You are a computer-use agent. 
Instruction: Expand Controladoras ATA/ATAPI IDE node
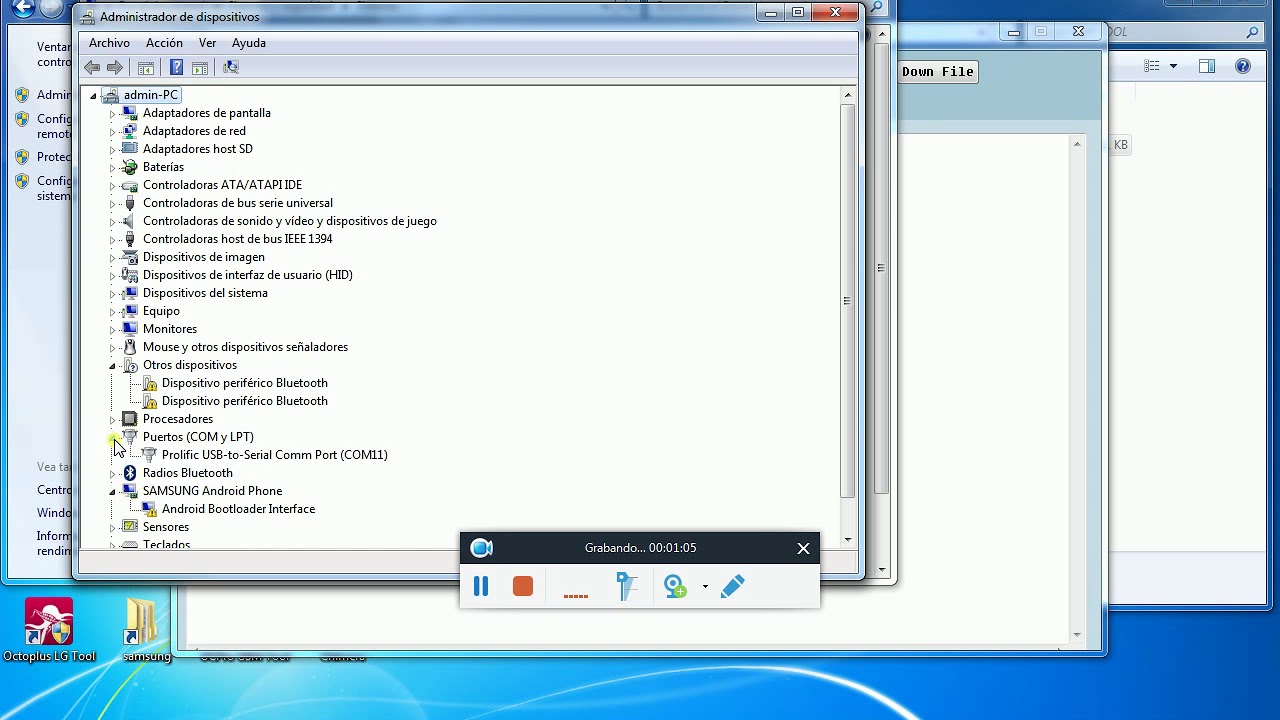(112, 186)
